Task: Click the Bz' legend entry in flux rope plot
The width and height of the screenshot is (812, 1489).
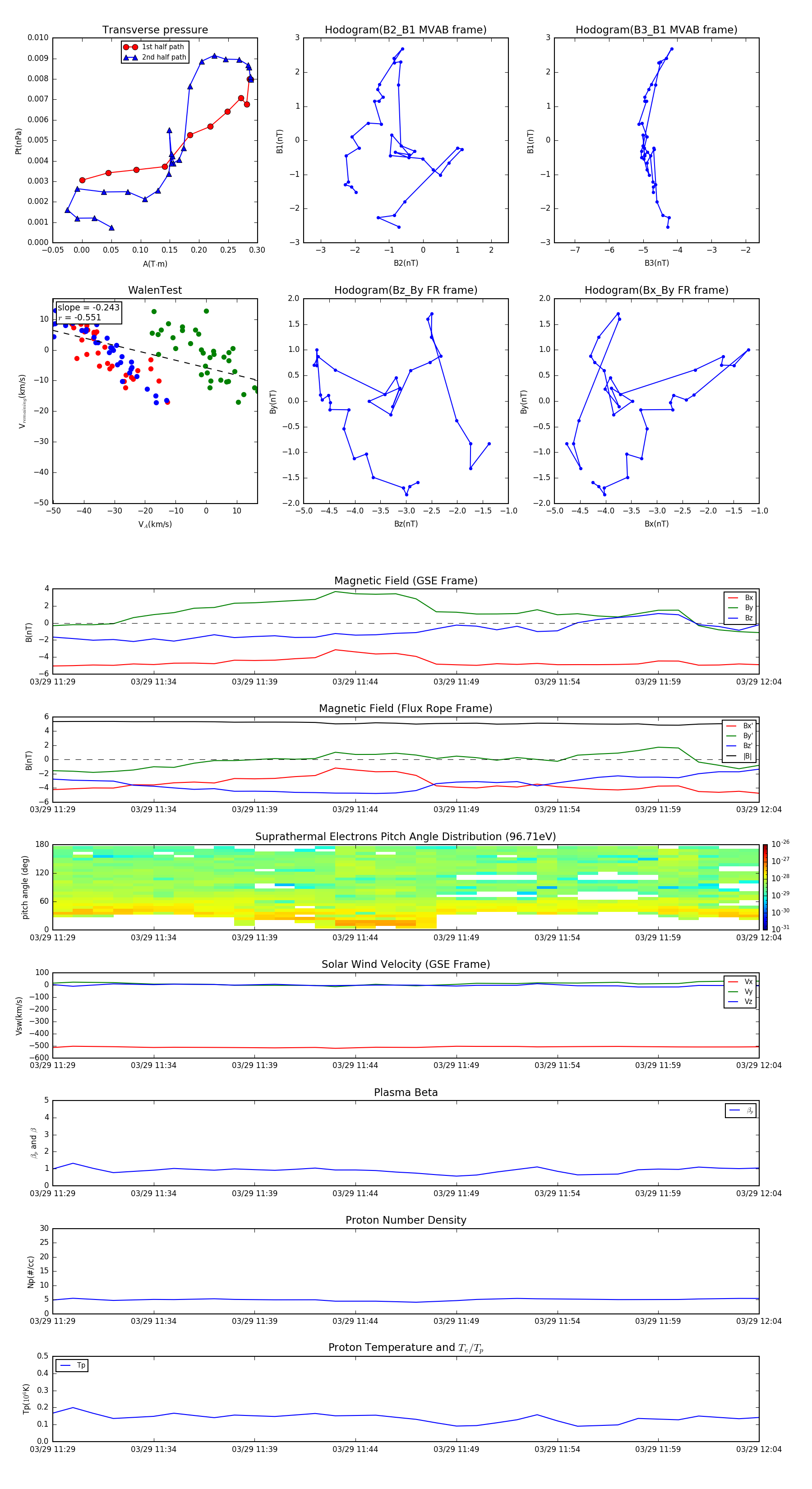Action: point(740,746)
